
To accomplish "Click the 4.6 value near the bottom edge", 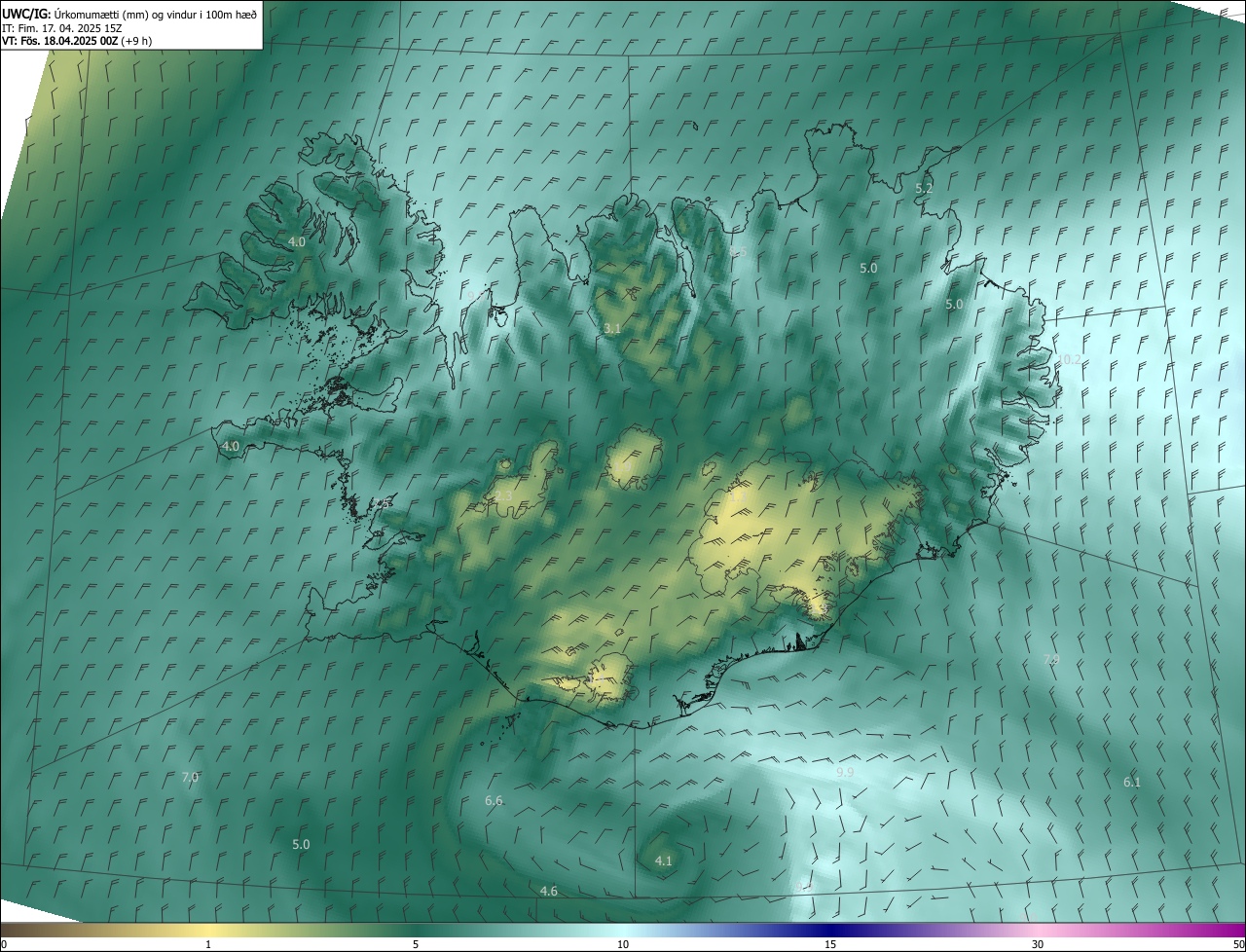I will click(x=548, y=891).
